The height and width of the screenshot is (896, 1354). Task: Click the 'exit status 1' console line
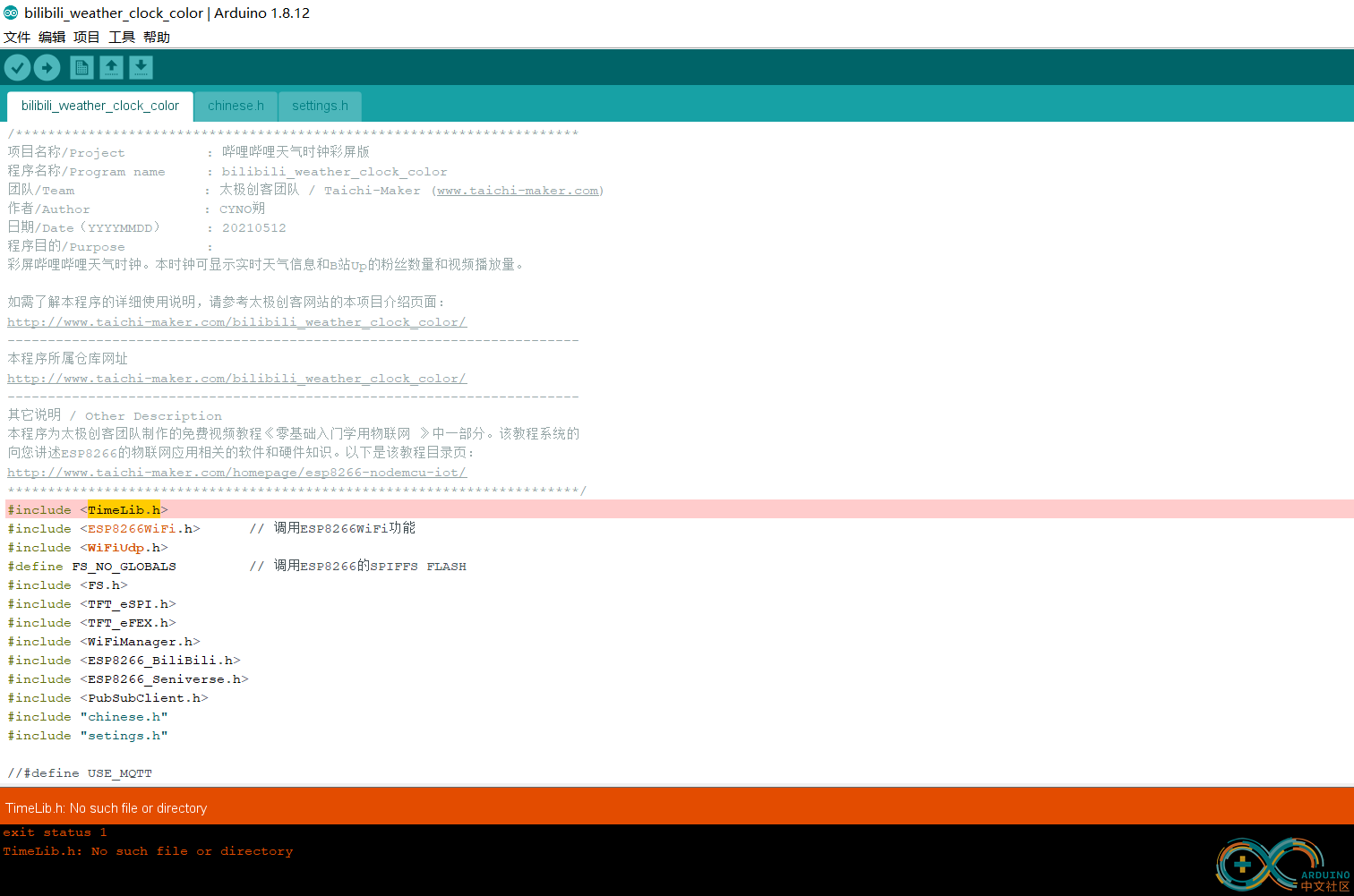55,832
